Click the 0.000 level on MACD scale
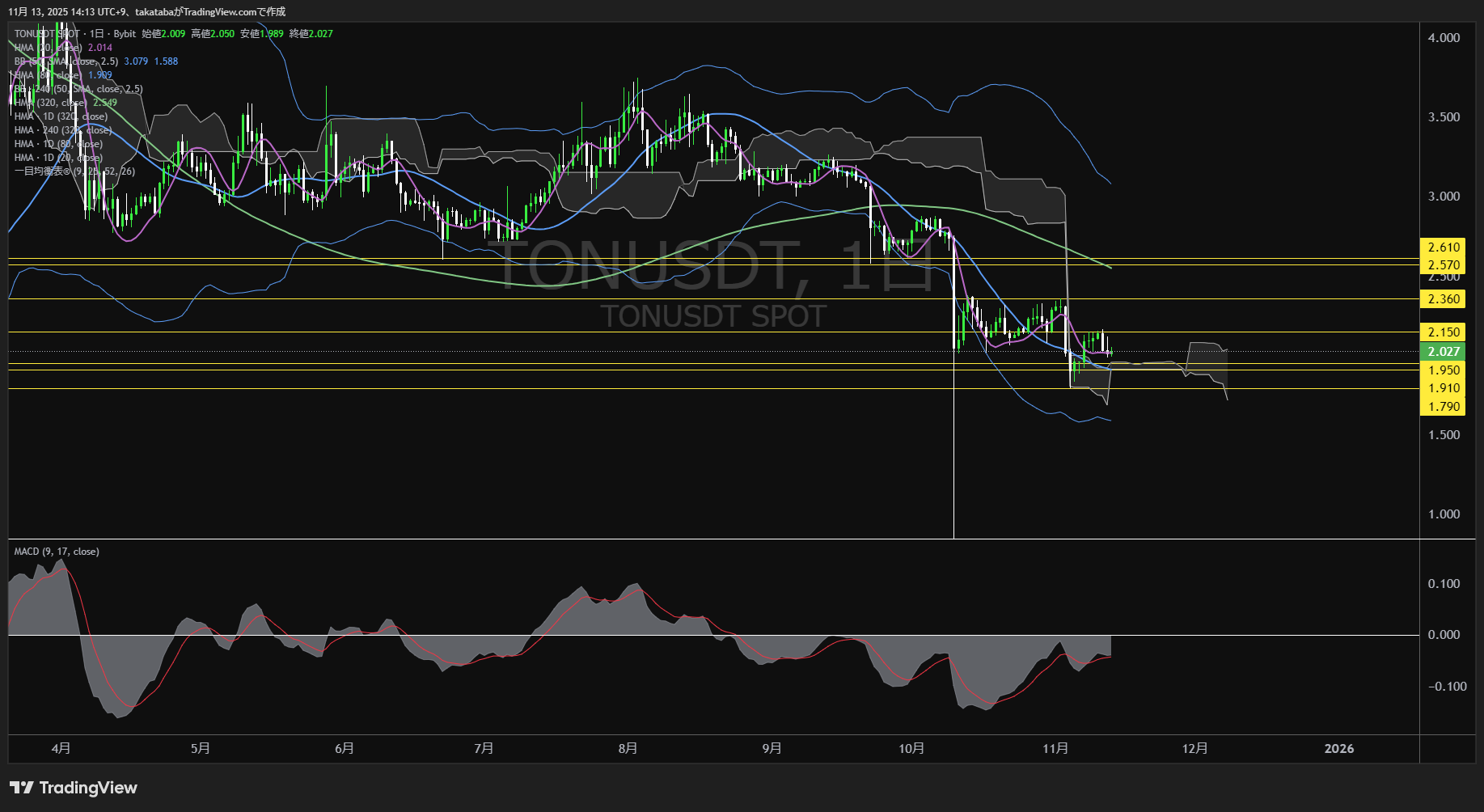Image resolution: width=1484 pixels, height=812 pixels. point(1444,635)
